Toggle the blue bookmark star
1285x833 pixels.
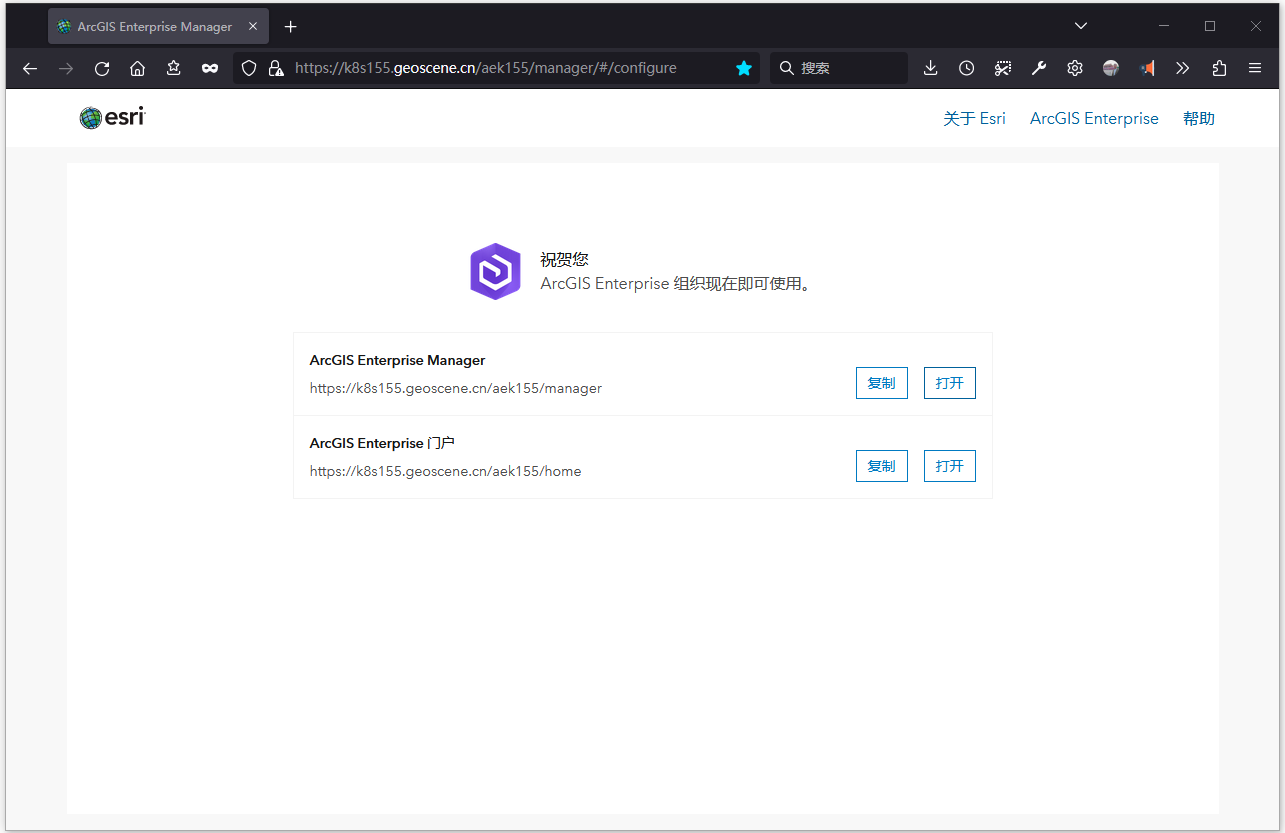tap(744, 68)
